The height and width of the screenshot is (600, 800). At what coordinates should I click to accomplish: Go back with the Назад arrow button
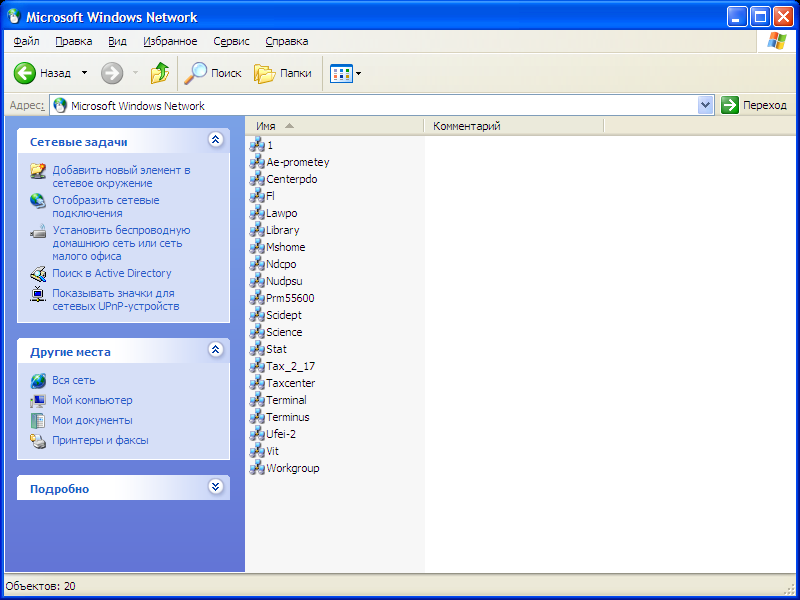coord(24,73)
